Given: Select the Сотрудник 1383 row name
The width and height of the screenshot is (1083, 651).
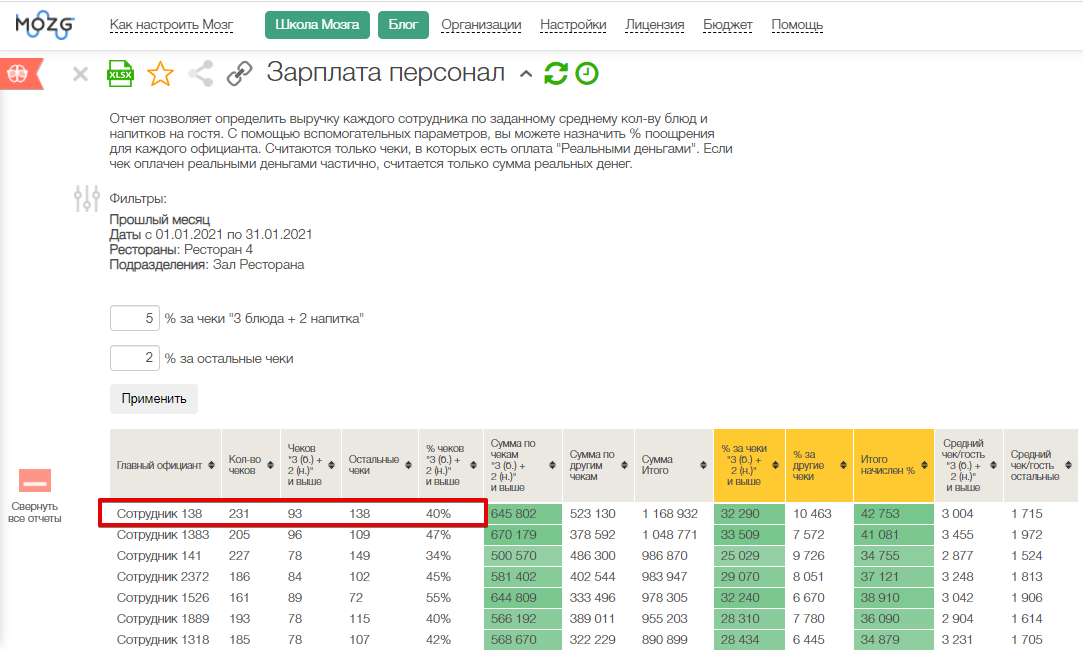Looking at the screenshot, I should tap(163, 534).
